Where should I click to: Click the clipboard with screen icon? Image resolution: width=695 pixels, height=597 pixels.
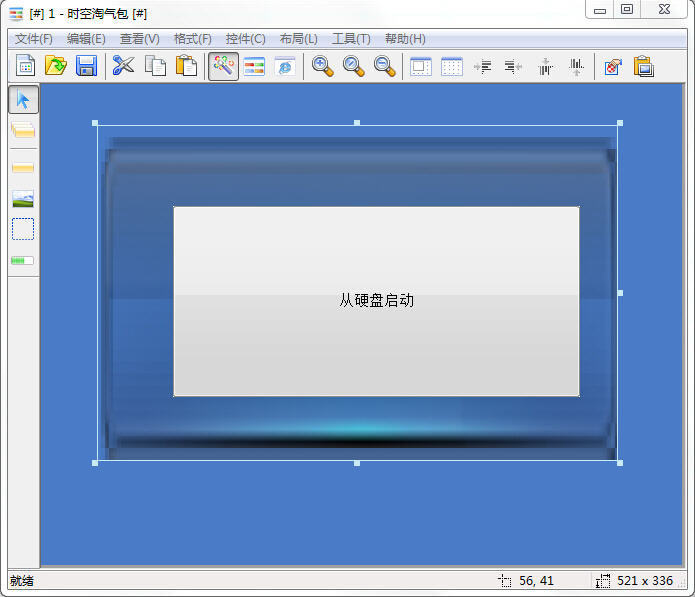tap(644, 66)
